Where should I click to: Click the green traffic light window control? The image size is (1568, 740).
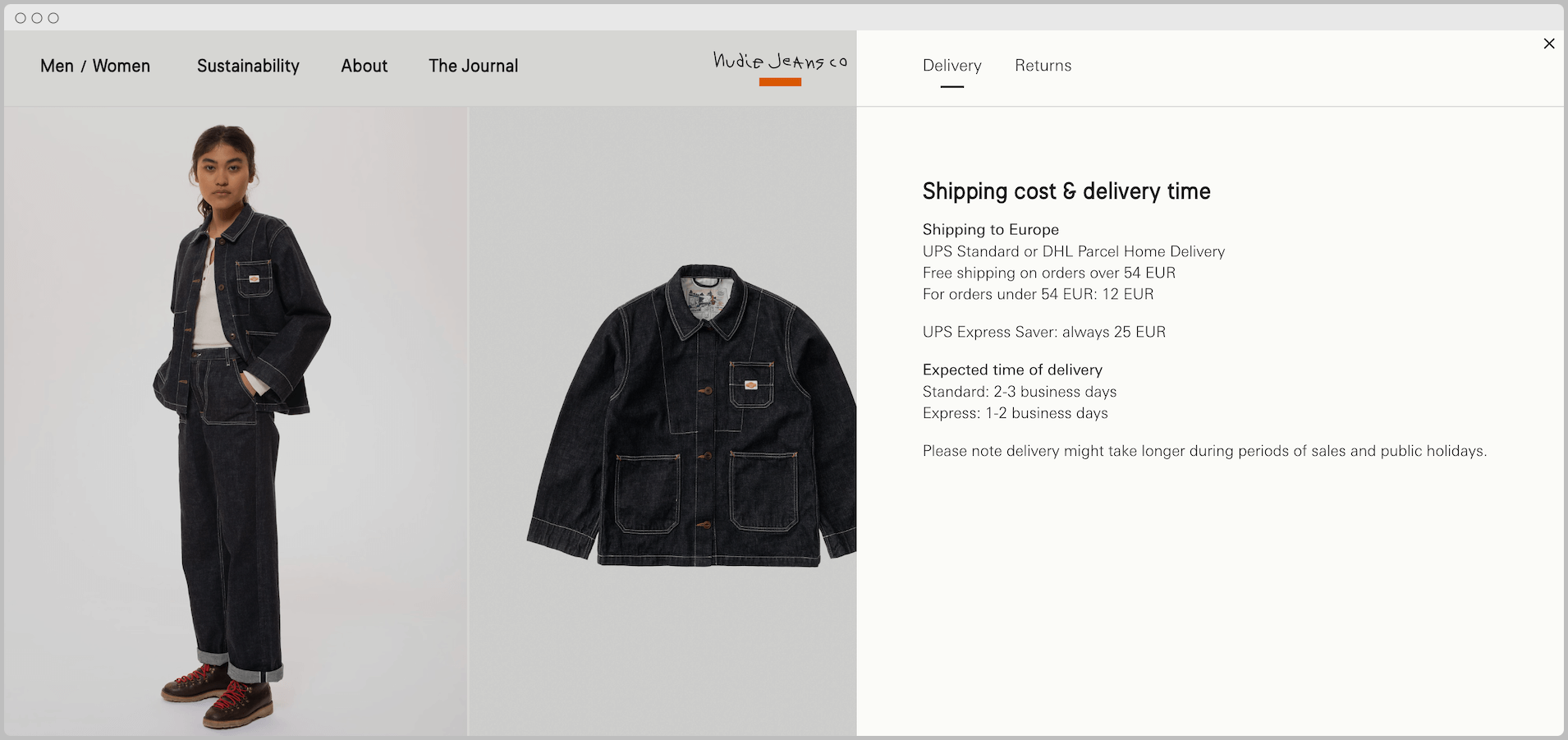[x=53, y=17]
